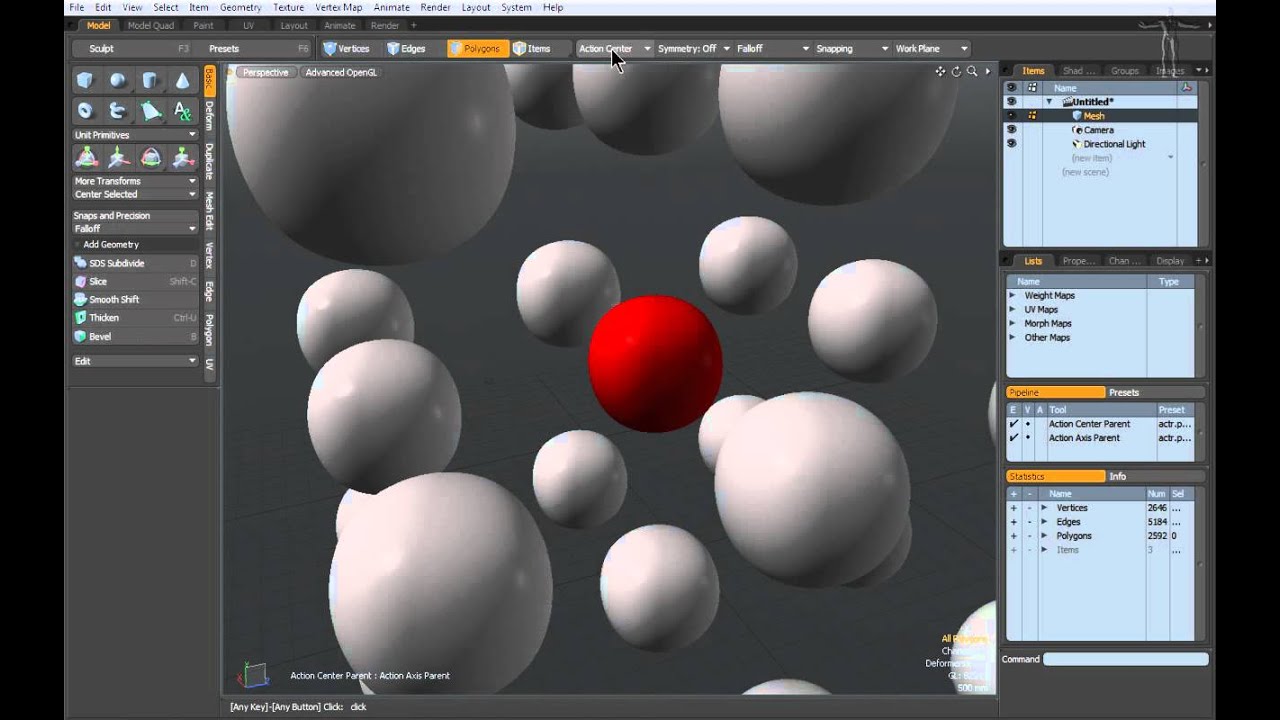
Task: Select the Torus primitive tool
Action: (86, 111)
